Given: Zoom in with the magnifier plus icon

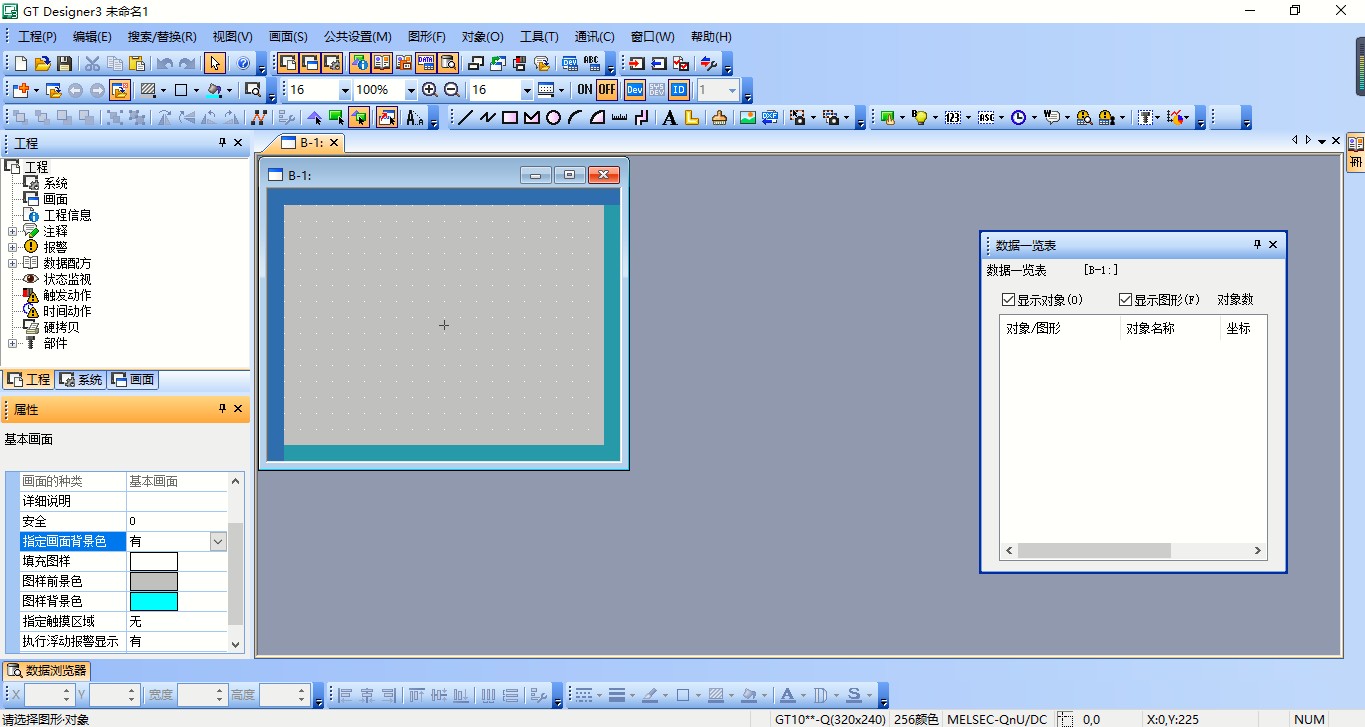Looking at the screenshot, I should tap(430, 90).
